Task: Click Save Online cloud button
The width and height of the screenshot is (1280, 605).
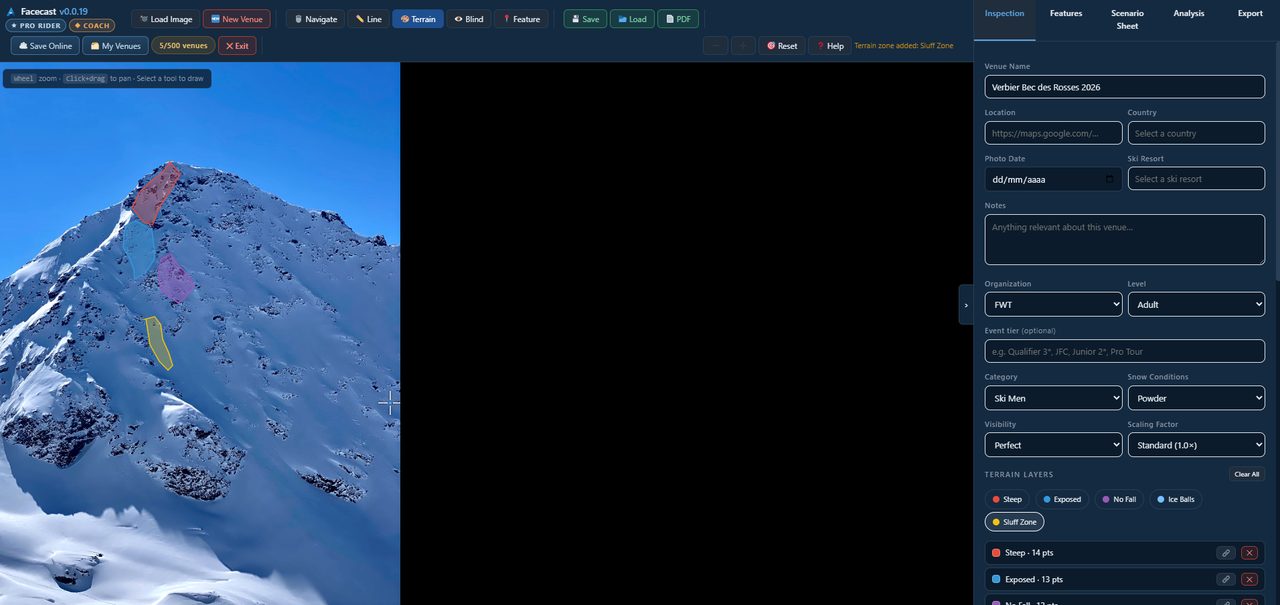Action: [45, 46]
